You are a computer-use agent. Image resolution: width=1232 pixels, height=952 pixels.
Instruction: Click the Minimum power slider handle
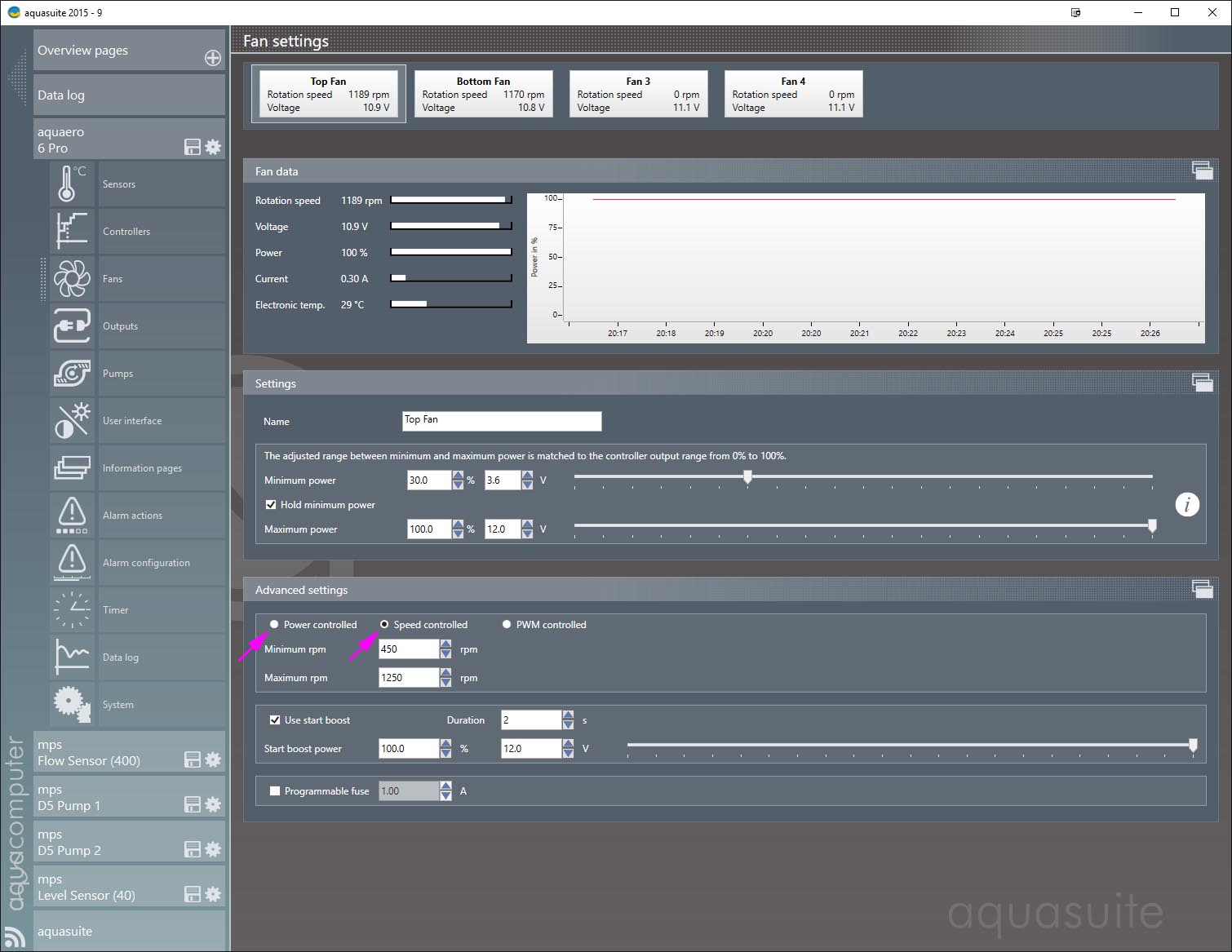[747, 477]
